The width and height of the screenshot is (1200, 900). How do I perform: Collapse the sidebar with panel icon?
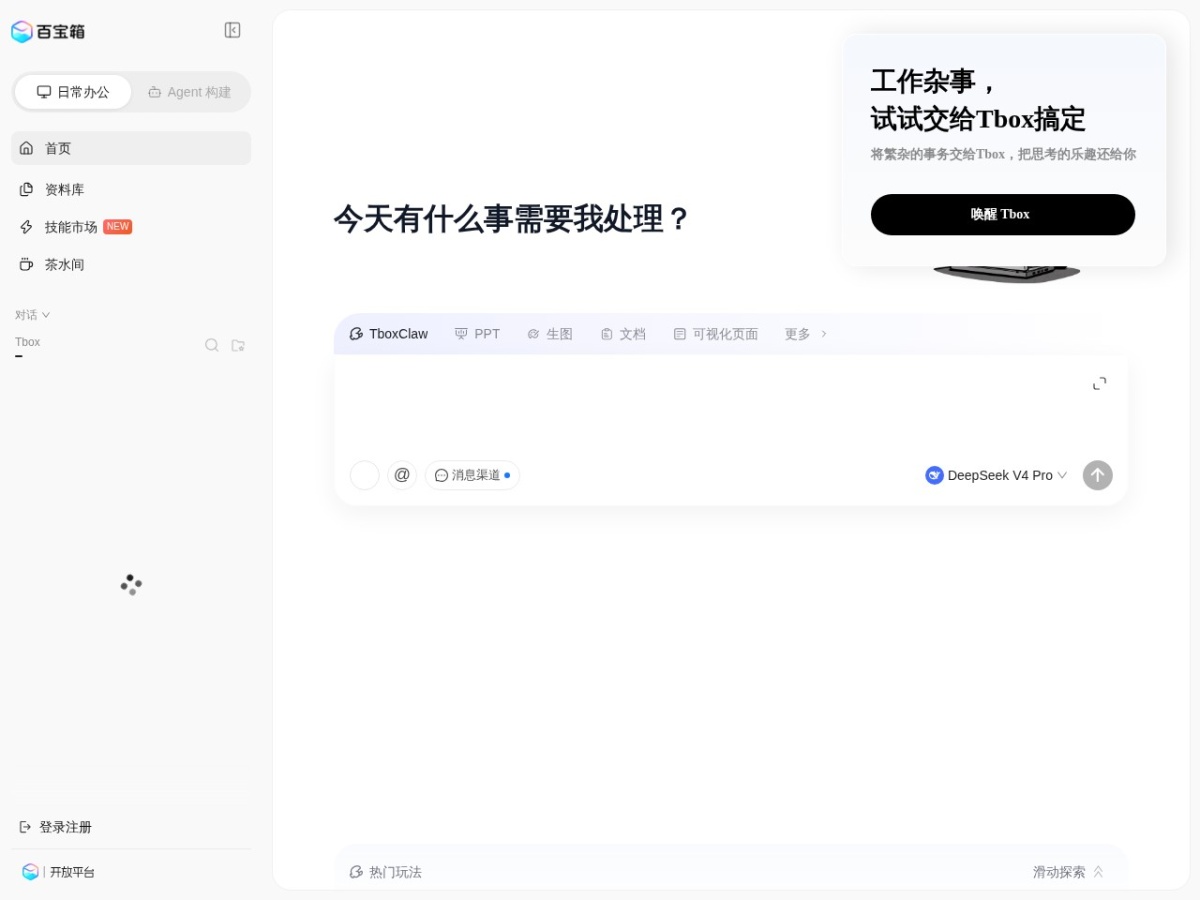232,30
